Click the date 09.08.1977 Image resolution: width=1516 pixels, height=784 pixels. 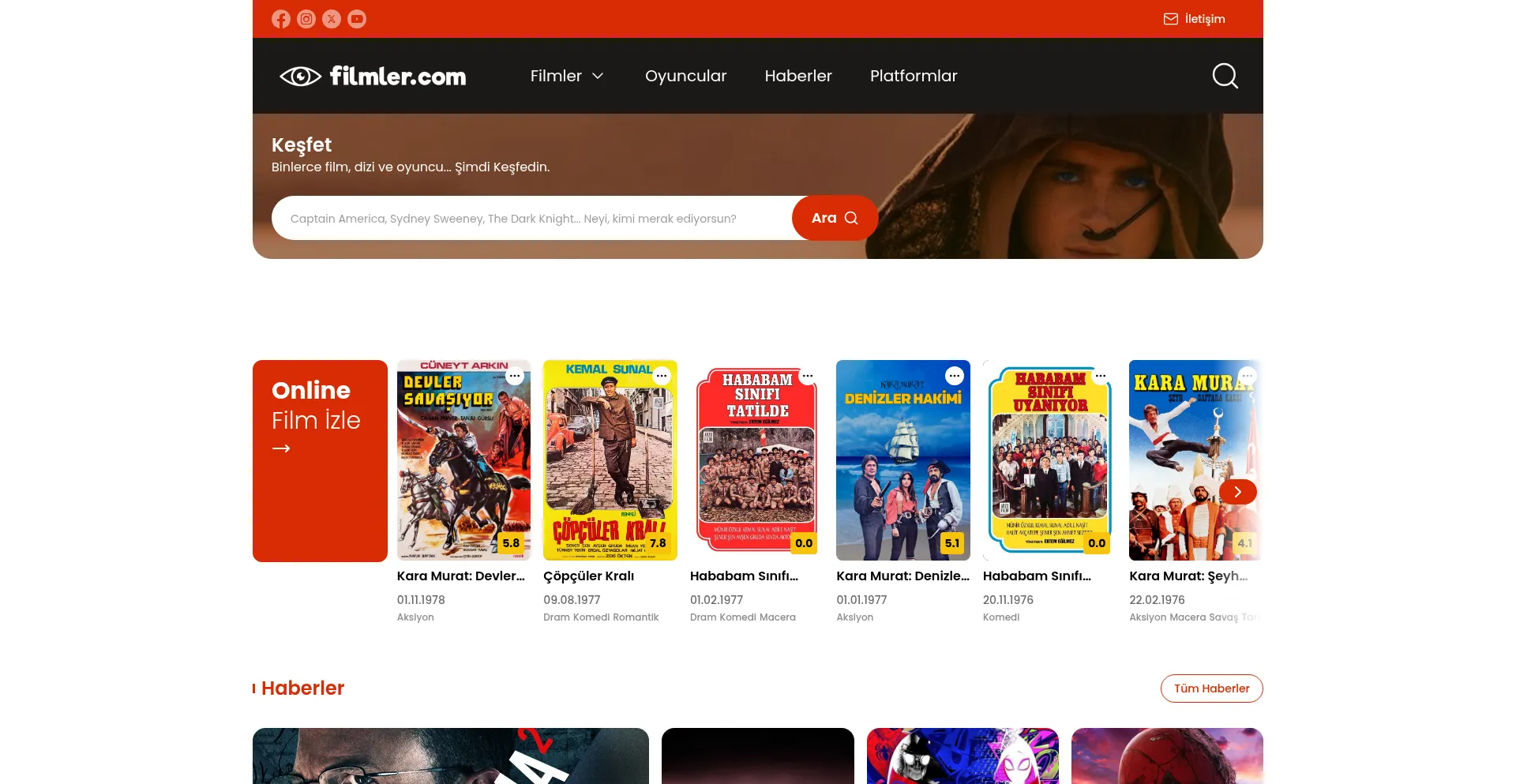coord(572,600)
